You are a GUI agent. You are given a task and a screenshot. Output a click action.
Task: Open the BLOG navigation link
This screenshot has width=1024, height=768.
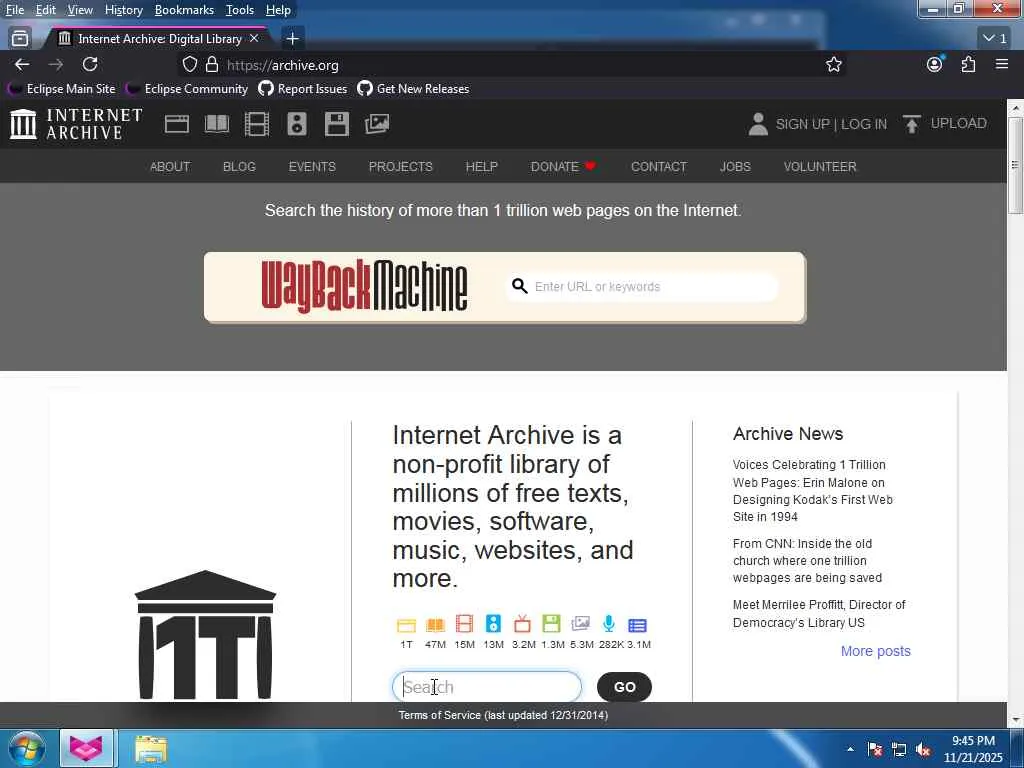tap(239, 167)
